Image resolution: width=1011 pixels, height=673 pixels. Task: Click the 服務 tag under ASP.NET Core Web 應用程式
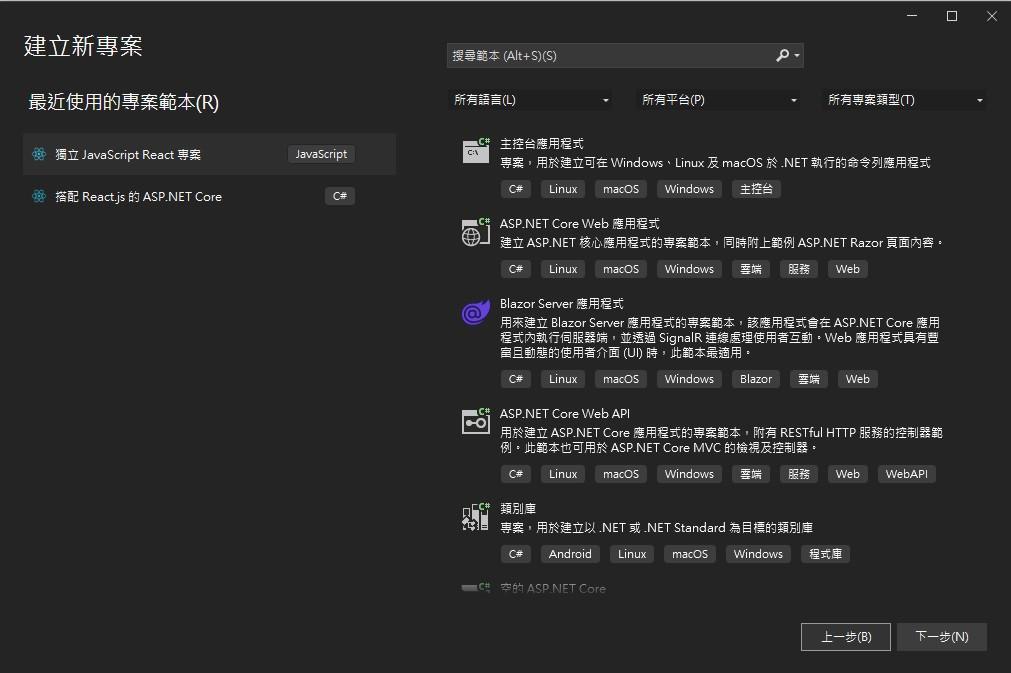click(x=799, y=269)
